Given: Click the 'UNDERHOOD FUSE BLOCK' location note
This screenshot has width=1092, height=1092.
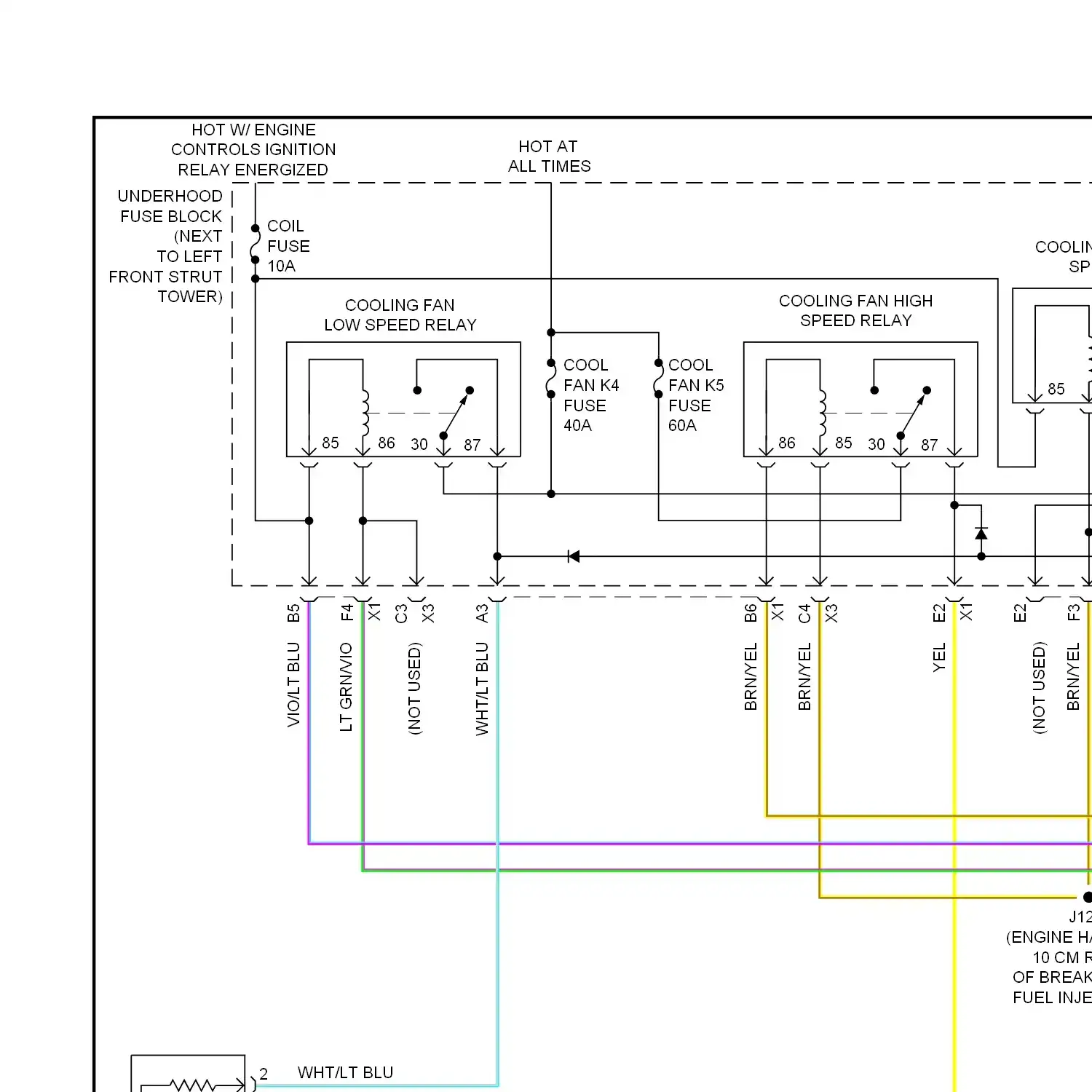Looking at the screenshot, I should click(167, 246).
